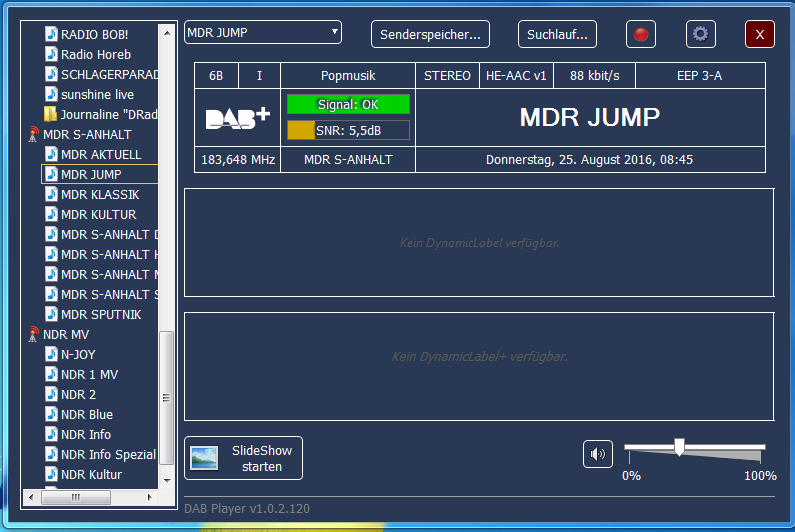This screenshot has width=795, height=532.
Task: Select MDR KLASSIK in the station list
Action: (x=99, y=195)
